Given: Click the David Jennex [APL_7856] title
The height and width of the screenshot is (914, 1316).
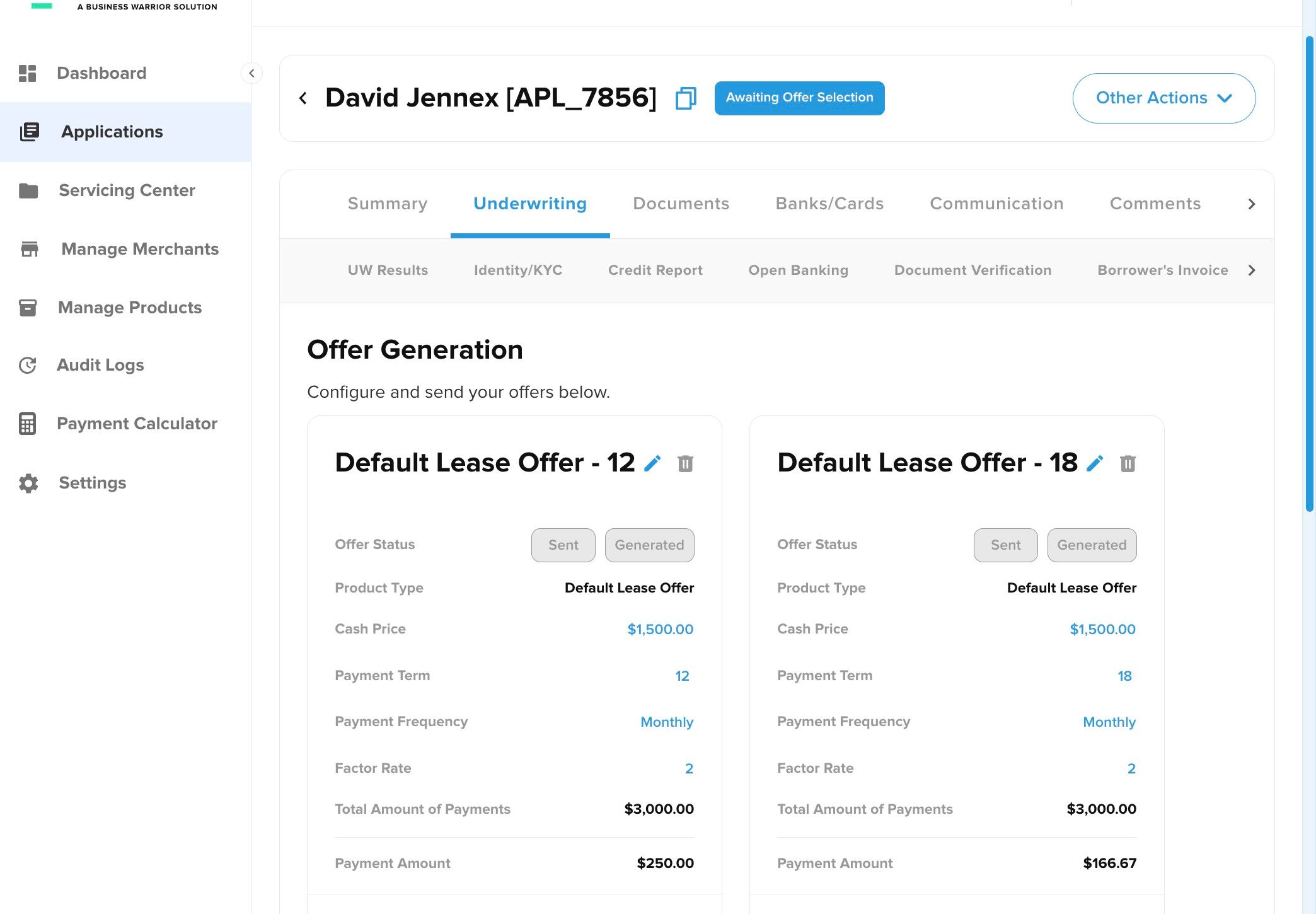Looking at the screenshot, I should click(x=491, y=98).
